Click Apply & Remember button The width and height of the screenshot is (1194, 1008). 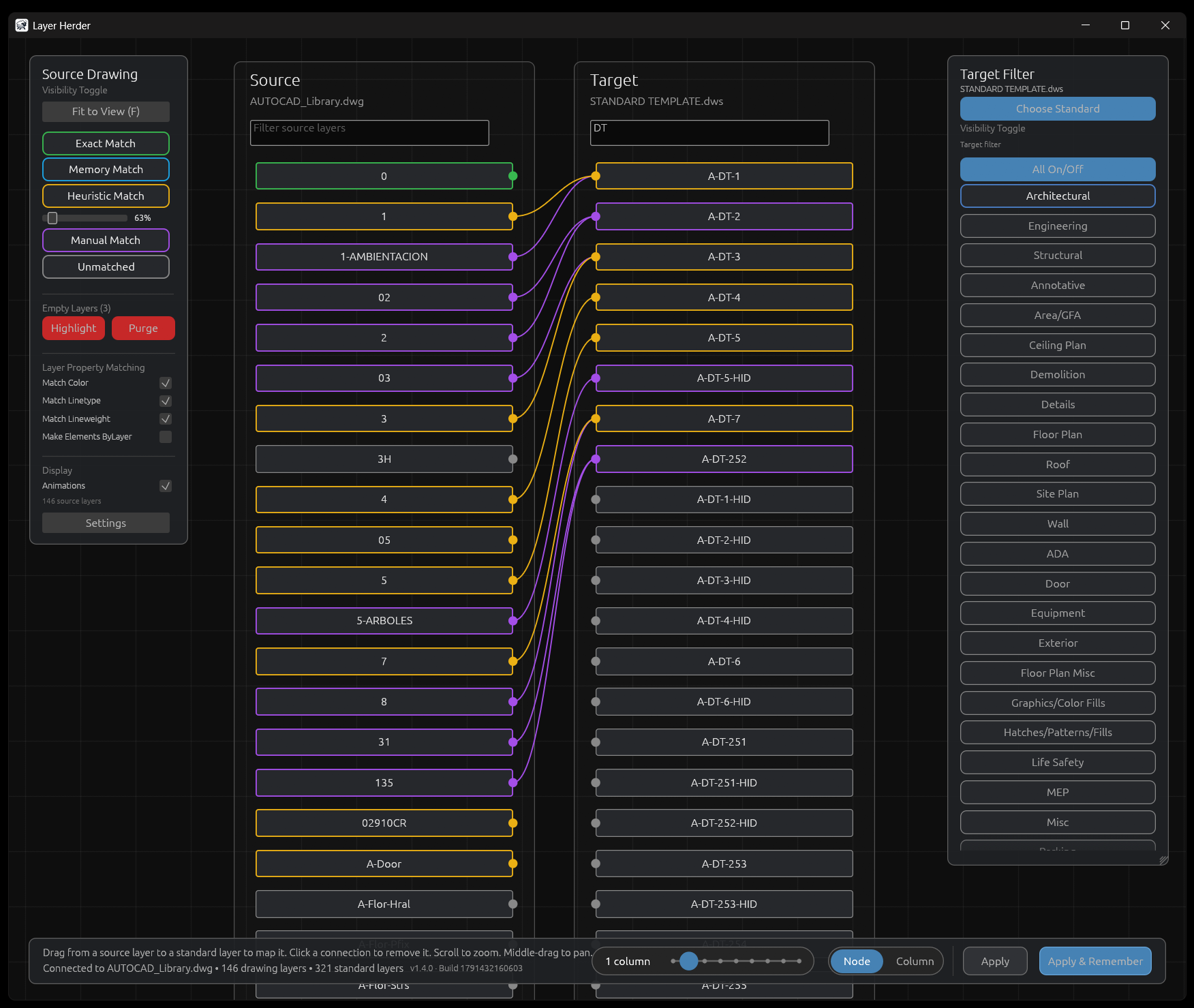click(x=1095, y=961)
